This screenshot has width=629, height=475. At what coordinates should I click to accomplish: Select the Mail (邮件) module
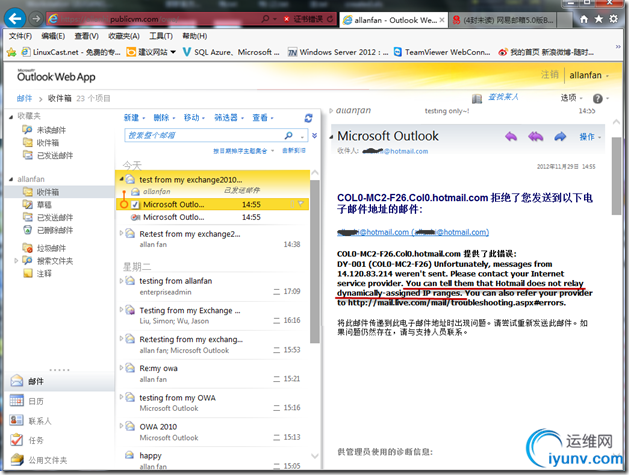point(60,381)
